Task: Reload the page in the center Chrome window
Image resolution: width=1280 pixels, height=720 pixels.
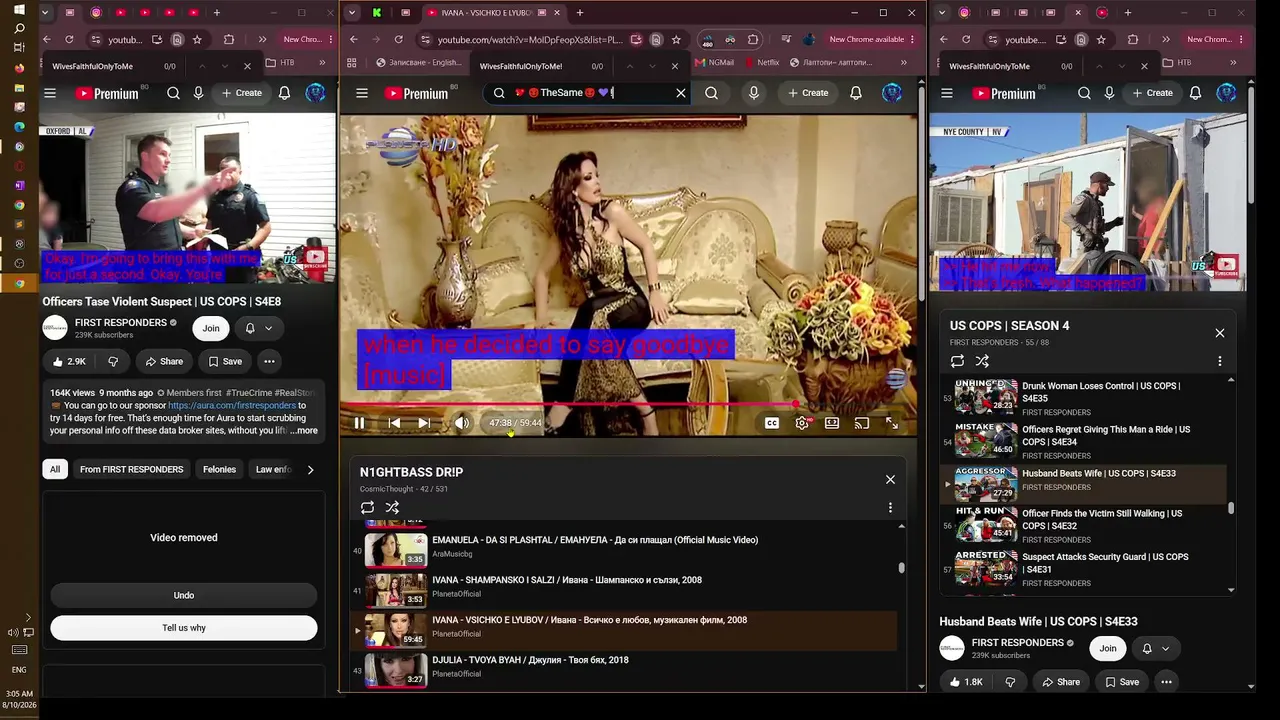Action: click(399, 40)
